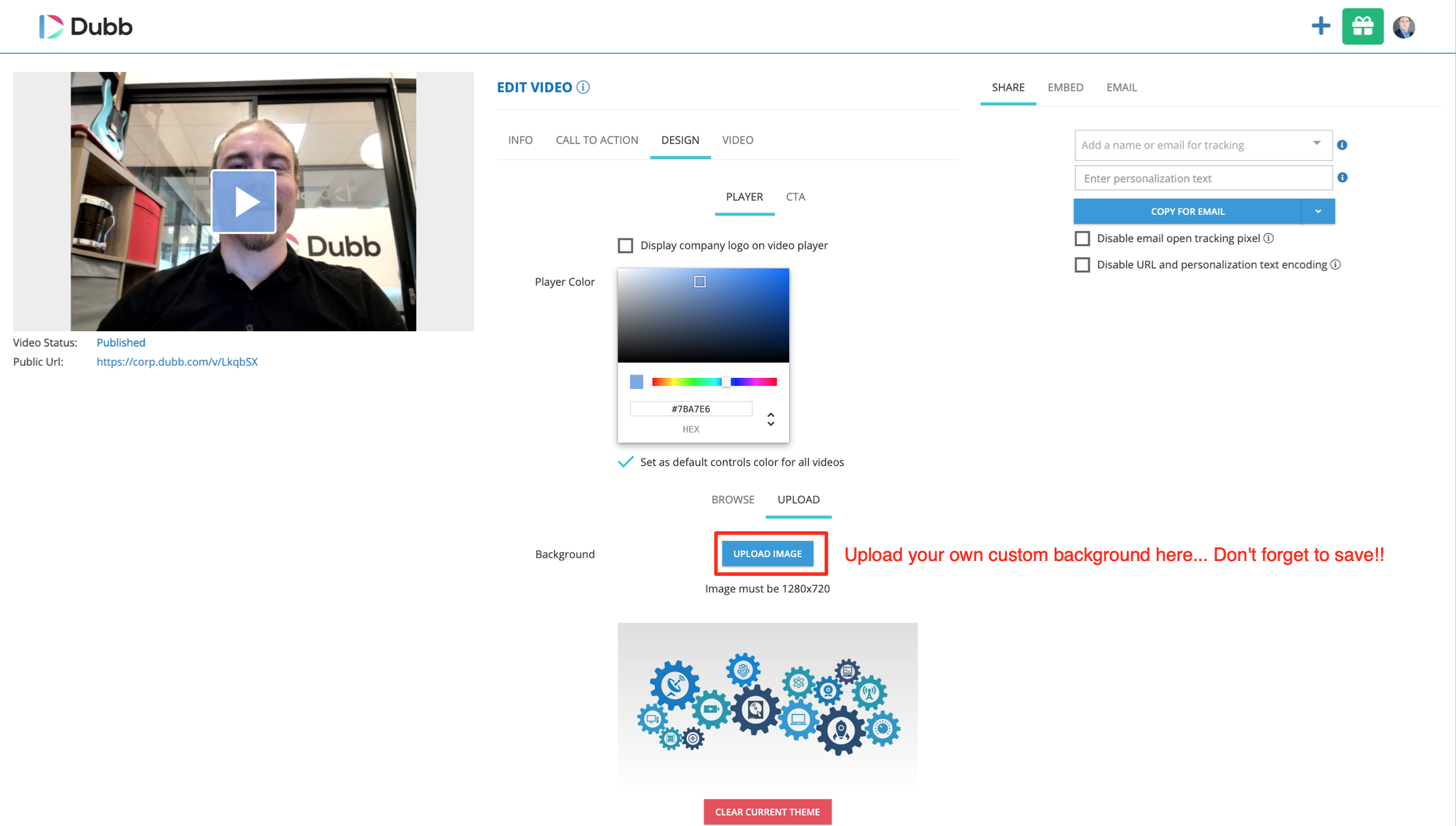1456x826 pixels.
Task: Open the user profile avatar menu
Action: tap(1404, 27)
